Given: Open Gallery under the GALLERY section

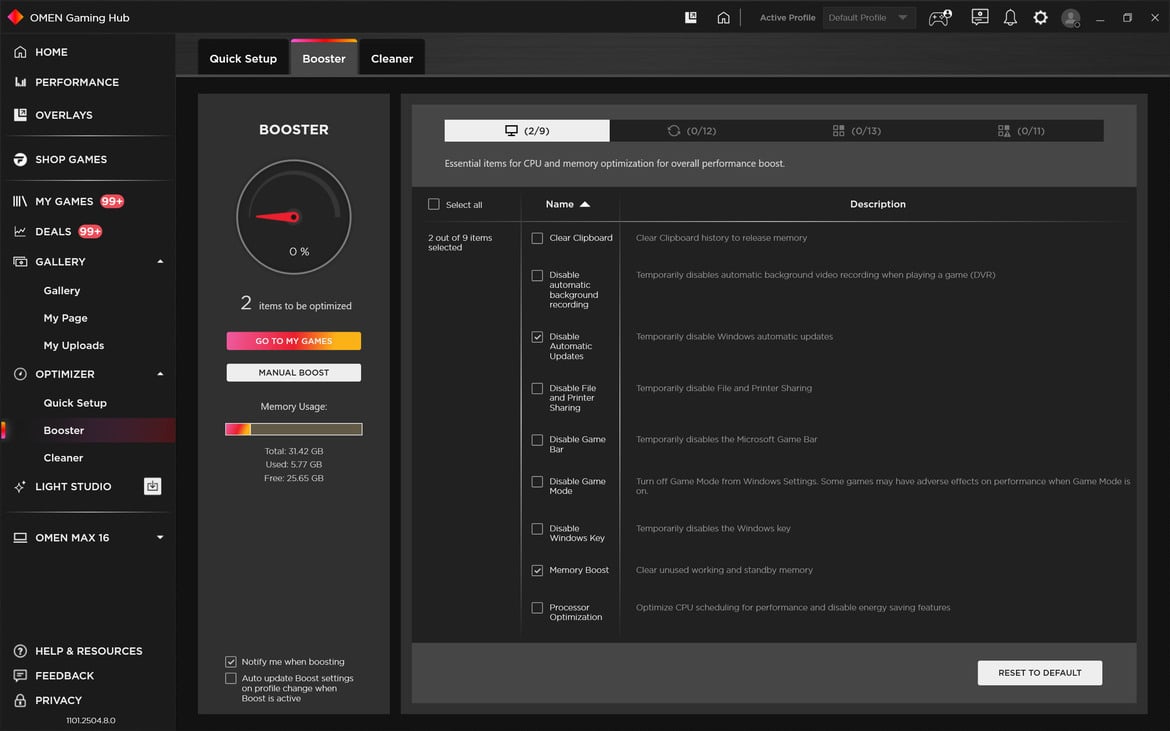Looking at the screenshot, I should point(62,291).
